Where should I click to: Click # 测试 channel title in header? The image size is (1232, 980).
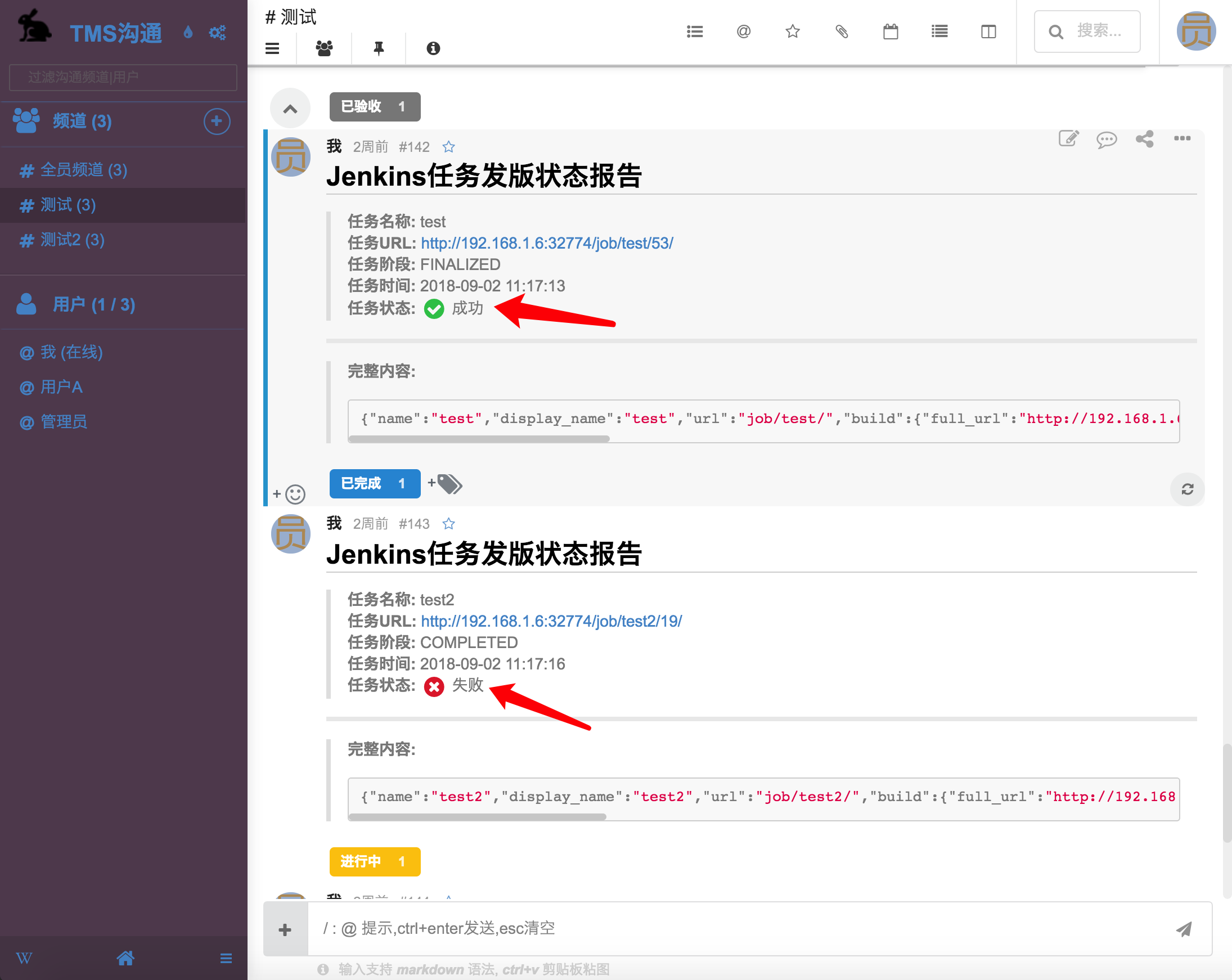pos(291,17)
